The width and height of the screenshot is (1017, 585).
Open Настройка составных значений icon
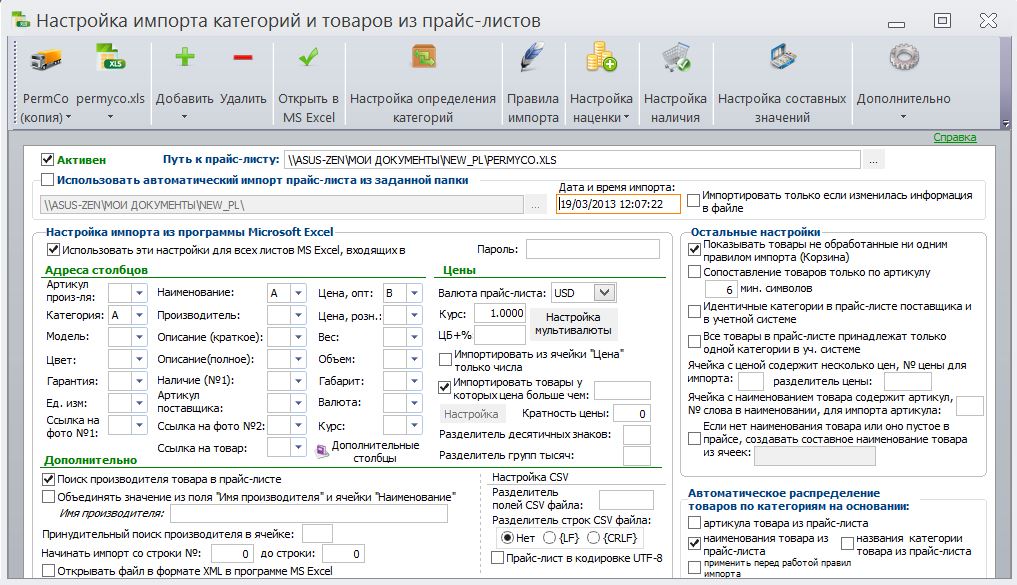pos(782,57)
